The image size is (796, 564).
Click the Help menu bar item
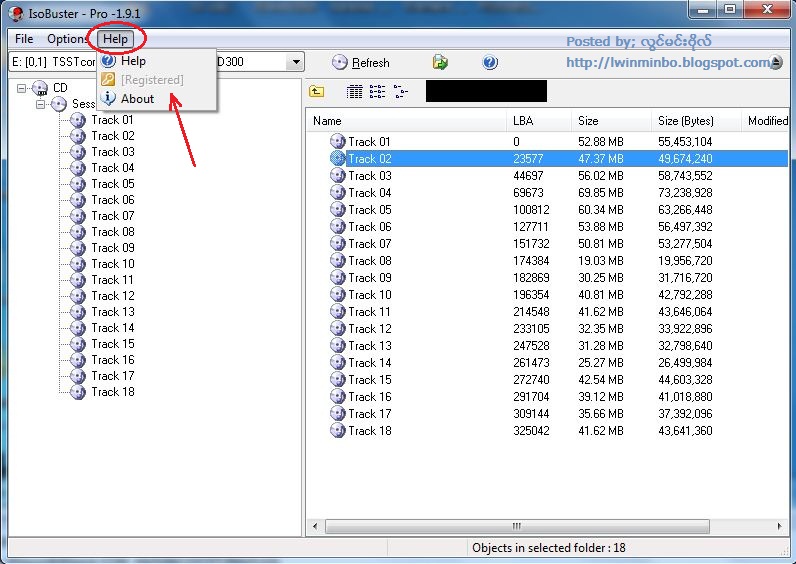click(x=115, y=39)
